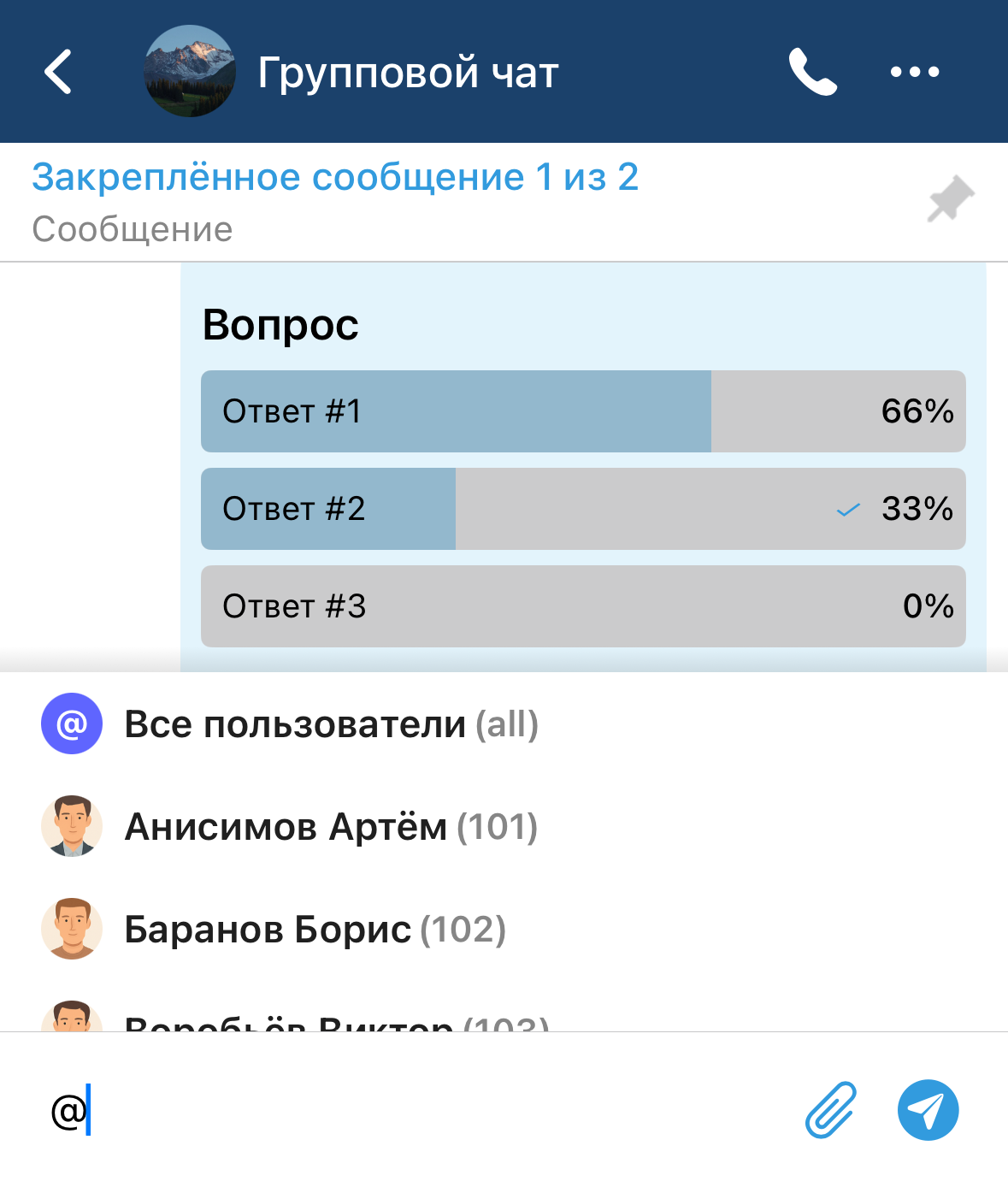Open pinned message 1 of 2 link
The width and height of the screenshot is (1008, 1187).
click(x=335, y=178)
